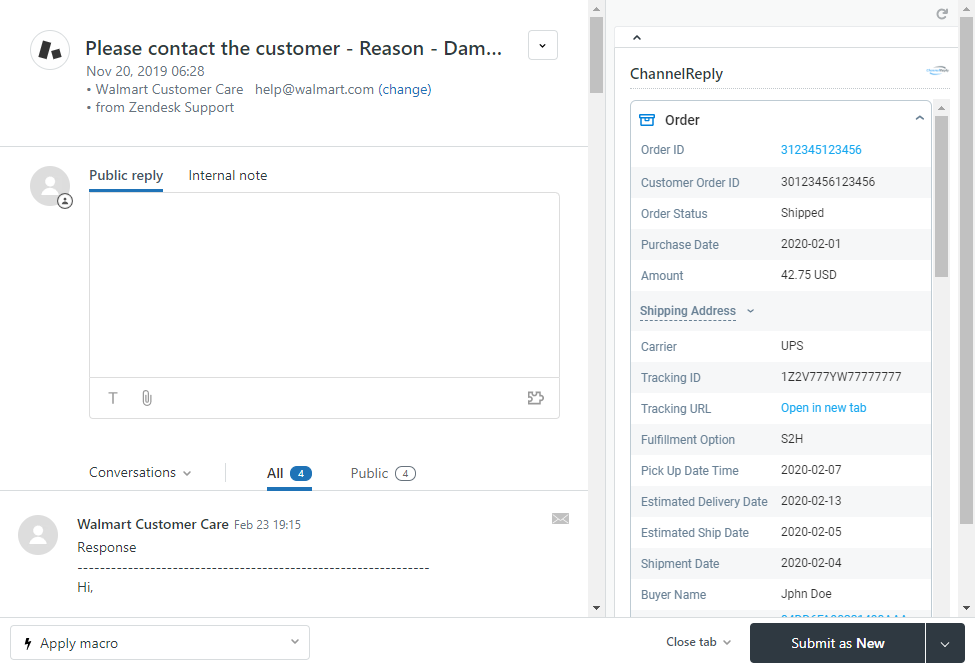Collapse the app panel with the top chevron

(637, 38)
